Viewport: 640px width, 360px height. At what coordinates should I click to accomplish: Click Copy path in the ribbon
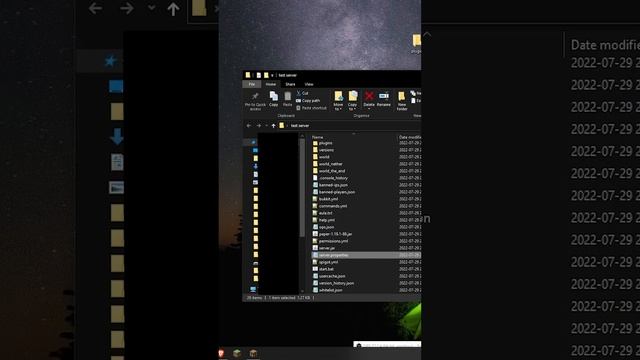[x=308, y=100]
